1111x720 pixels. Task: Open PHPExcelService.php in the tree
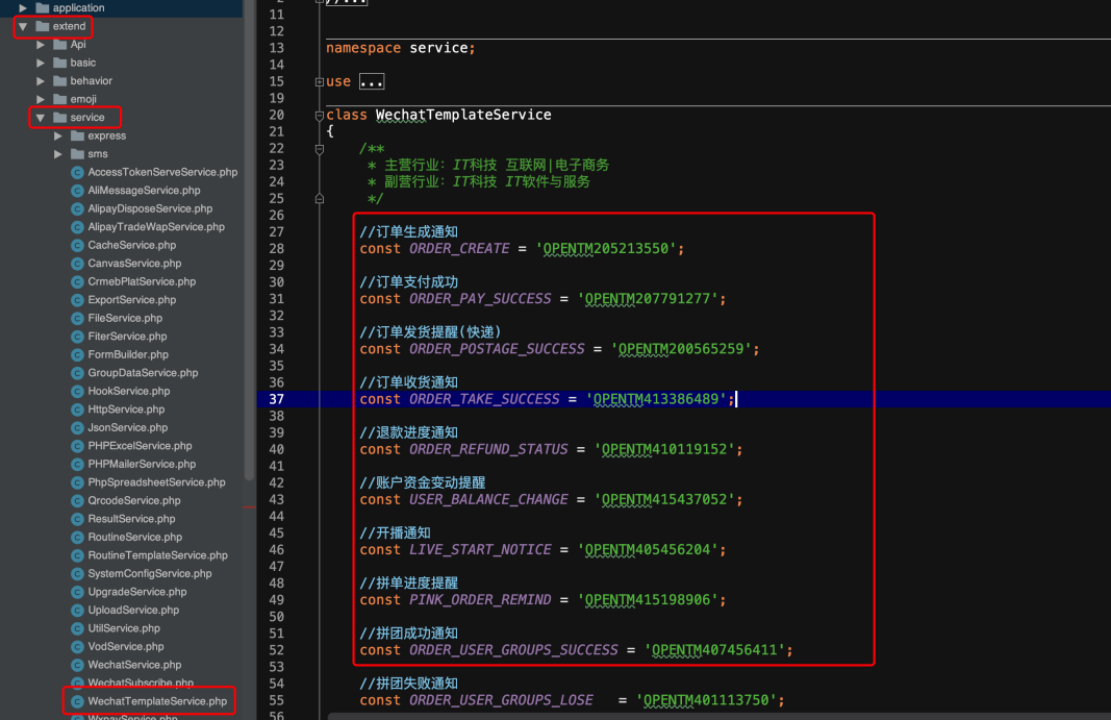(140, 446)
